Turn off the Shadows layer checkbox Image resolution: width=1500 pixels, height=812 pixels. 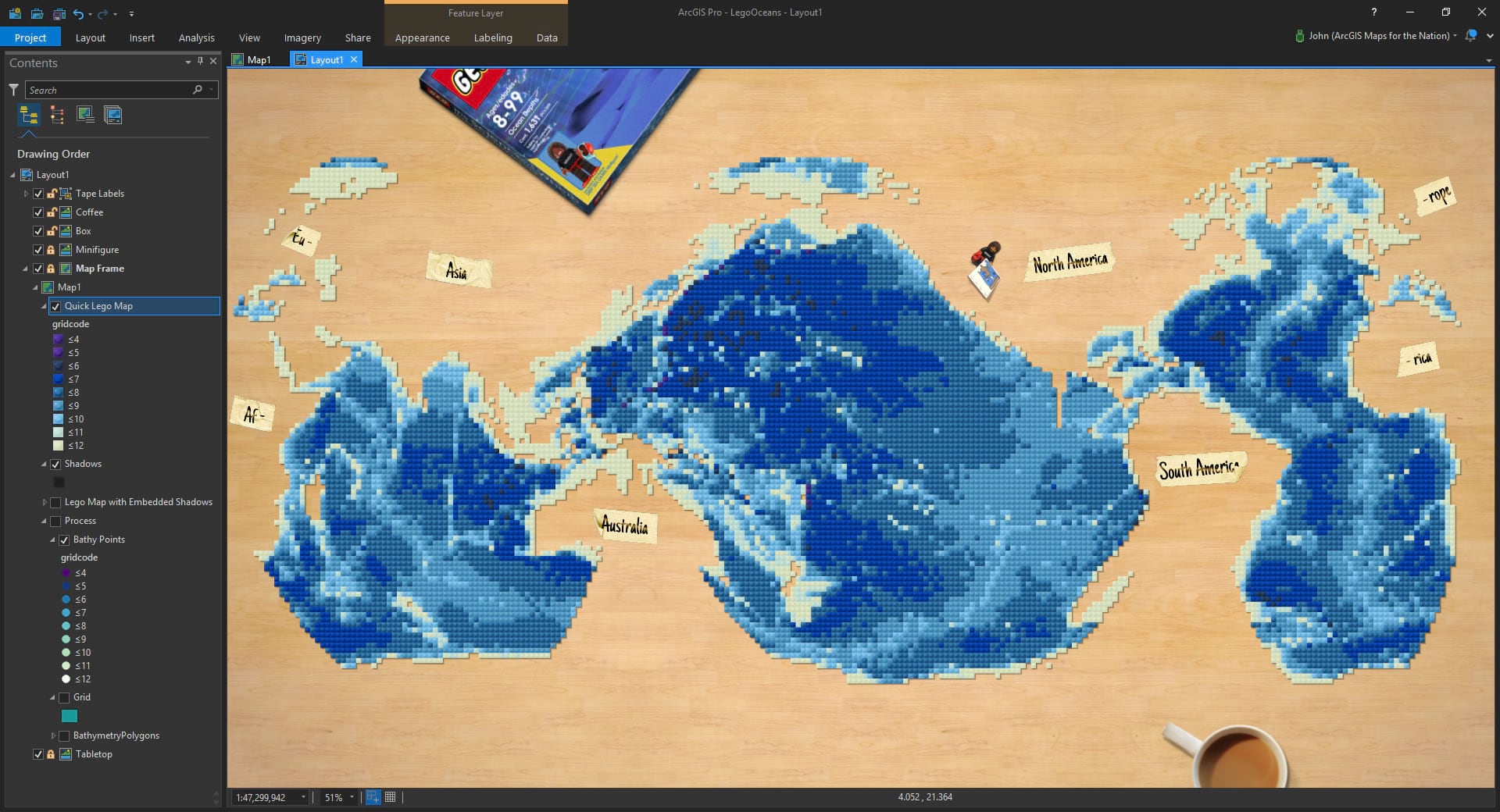click(x=55, y=464)
